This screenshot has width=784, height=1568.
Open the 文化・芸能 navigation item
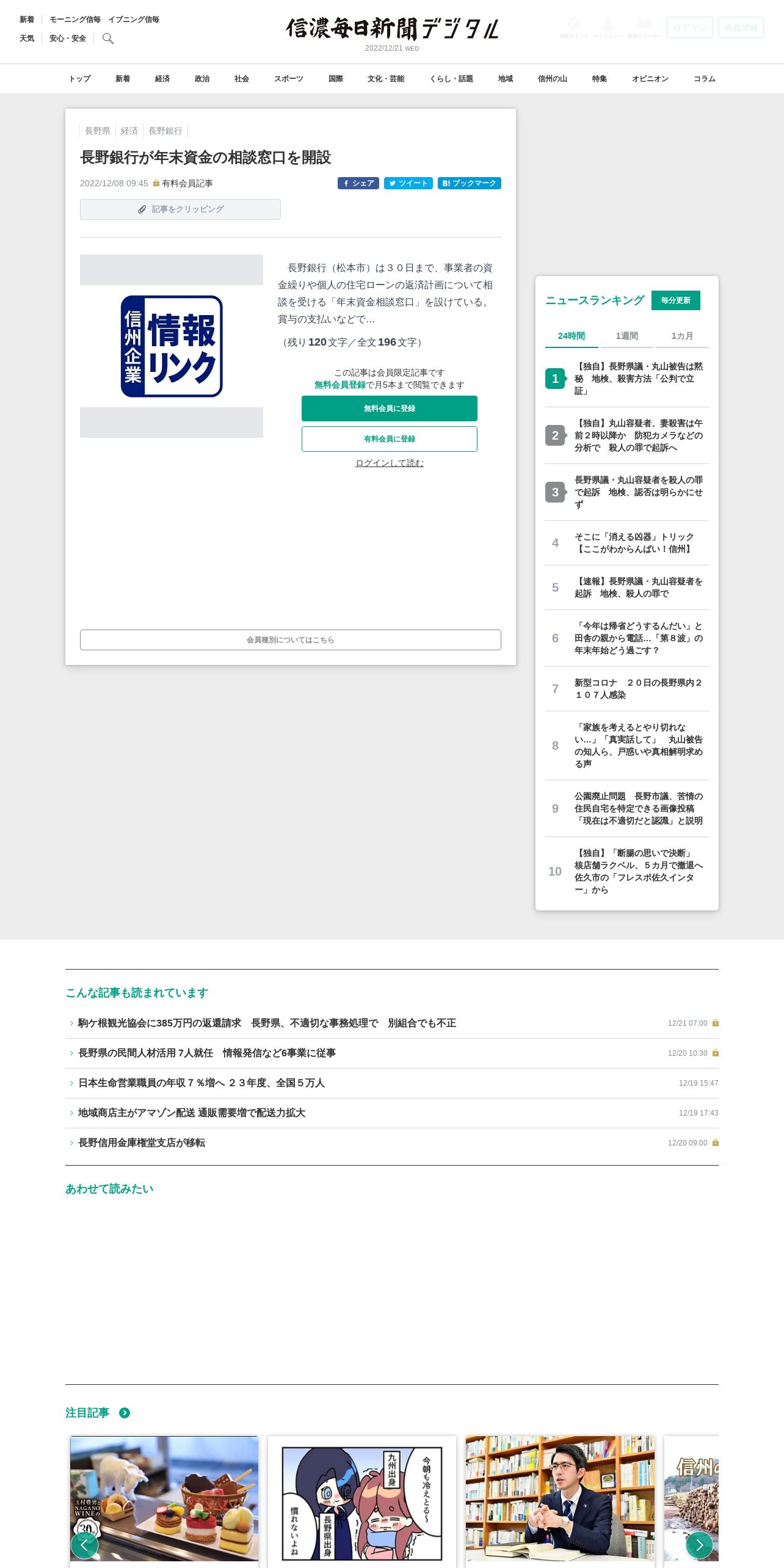tap(386, 79)
